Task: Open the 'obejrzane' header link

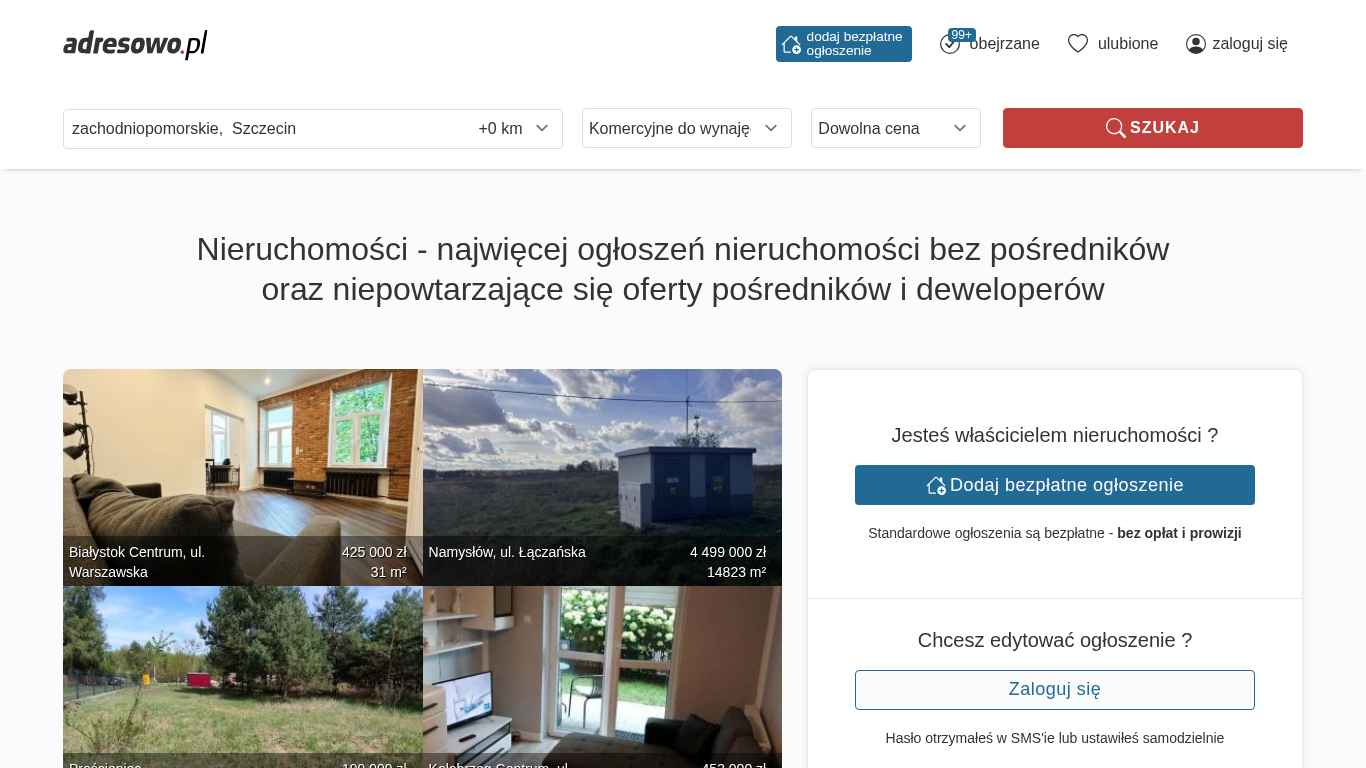Action: [1004, 44]
